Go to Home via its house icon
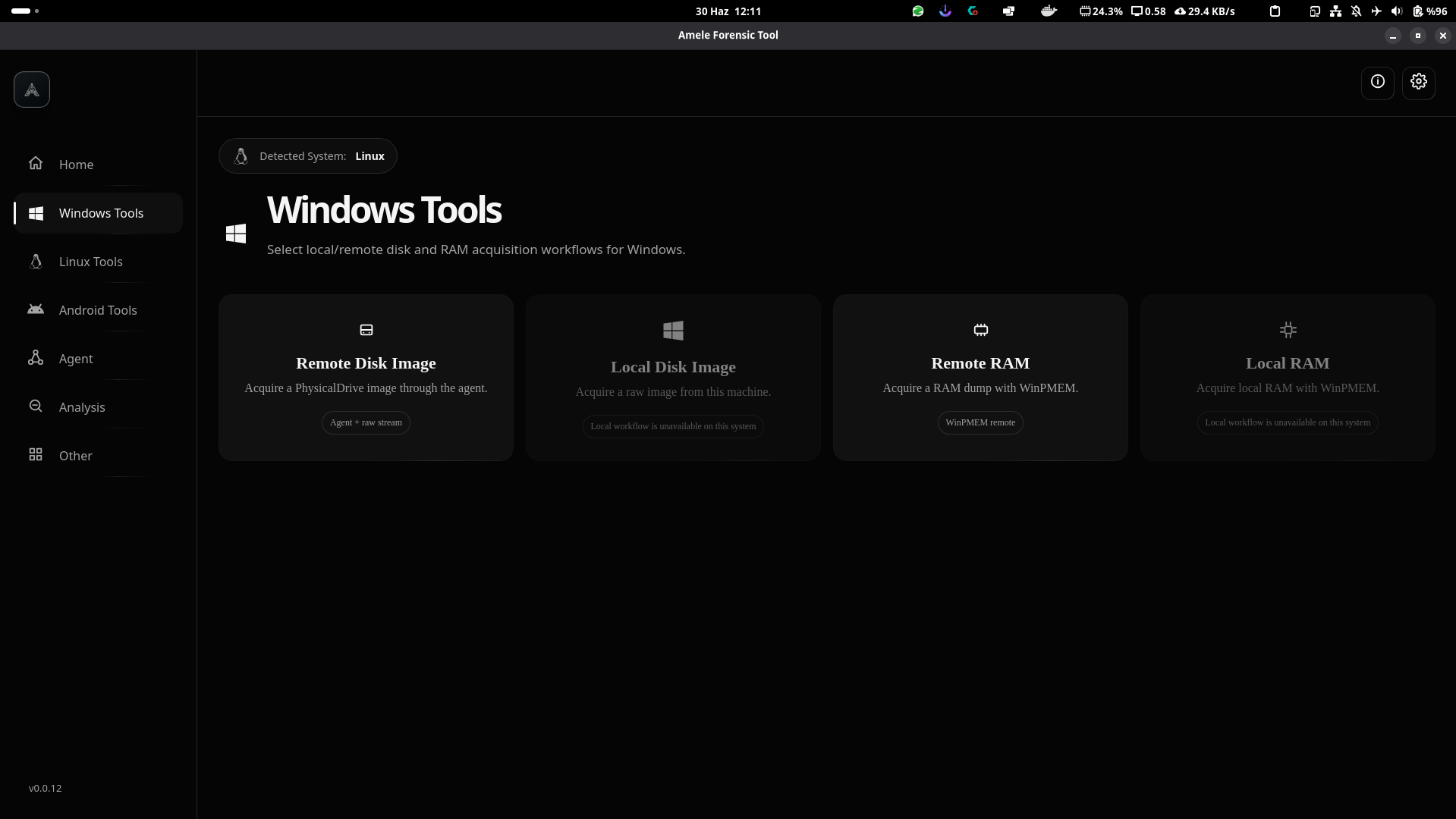Viewport: 1456px width, 819px height. pyautogui.click(x=36, y=164)
